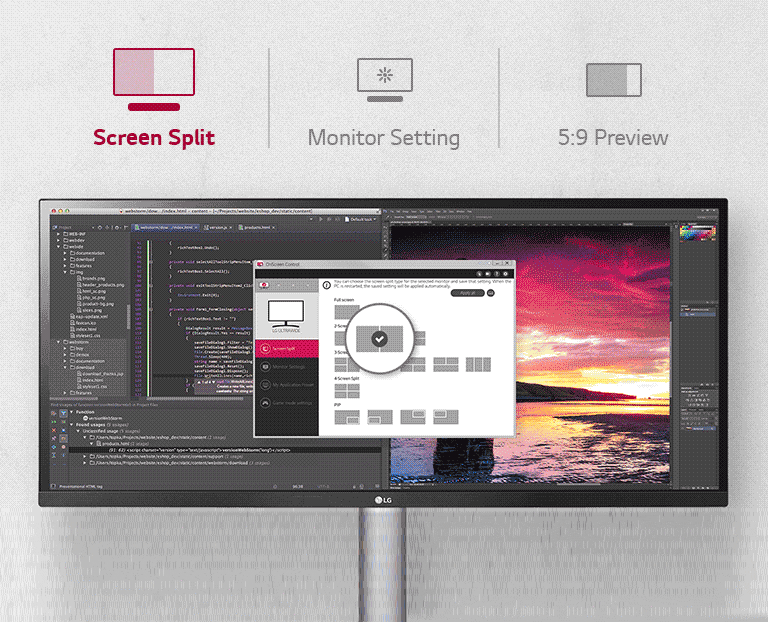Click the Apply button in OnScreen Control
Image resolution: width=768 pixels, height=622 pixels.
[467, 293]
